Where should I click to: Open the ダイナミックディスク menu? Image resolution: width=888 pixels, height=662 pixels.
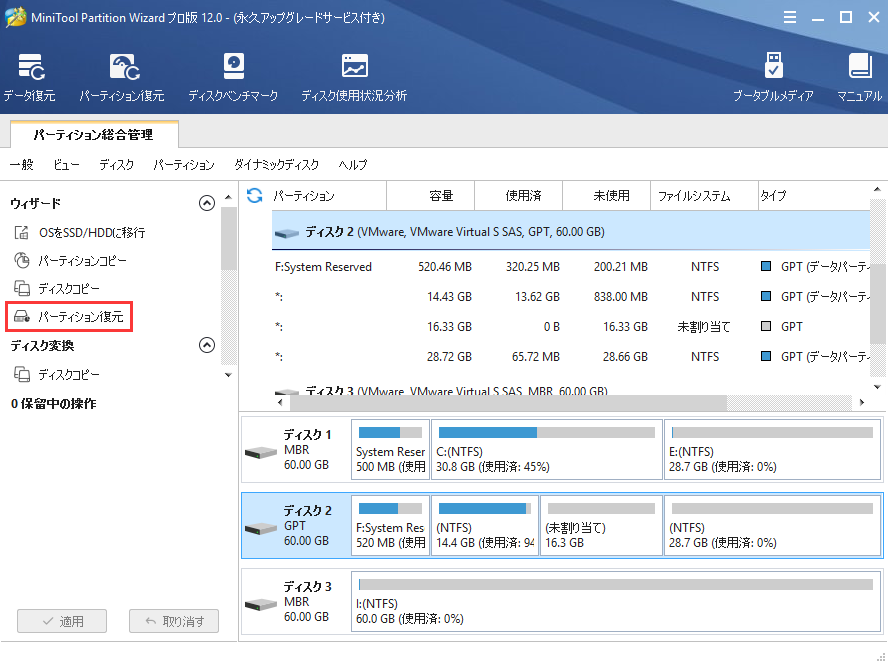click(x=276, y=165)
